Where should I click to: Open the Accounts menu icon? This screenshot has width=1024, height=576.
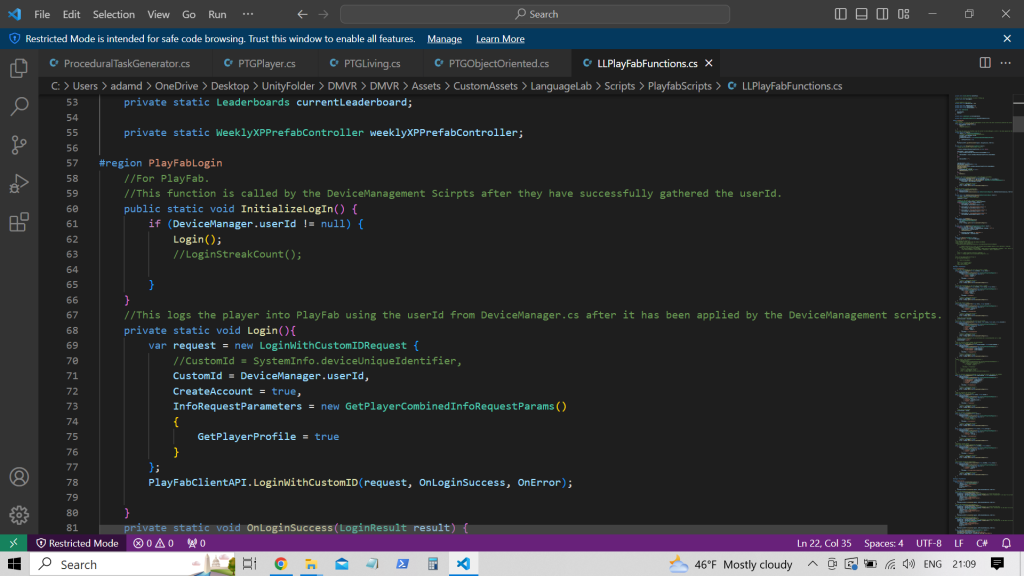click(x=19, y=477)
